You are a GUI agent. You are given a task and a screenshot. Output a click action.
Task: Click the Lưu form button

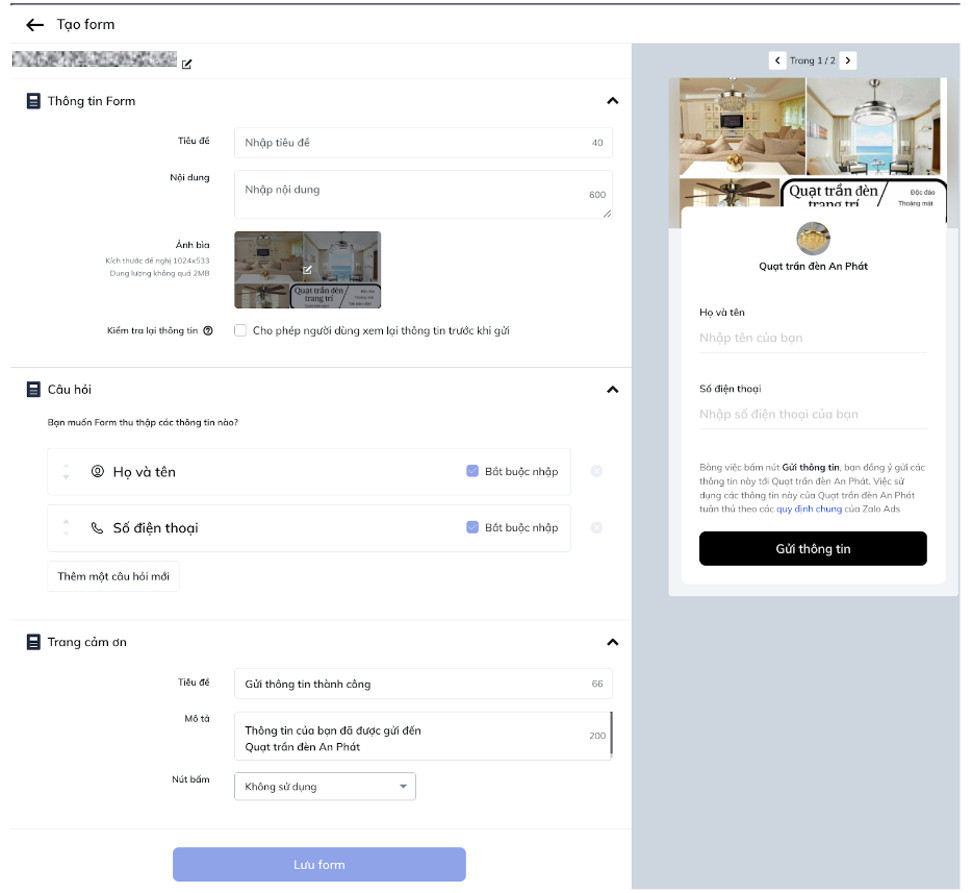point(319,865)
